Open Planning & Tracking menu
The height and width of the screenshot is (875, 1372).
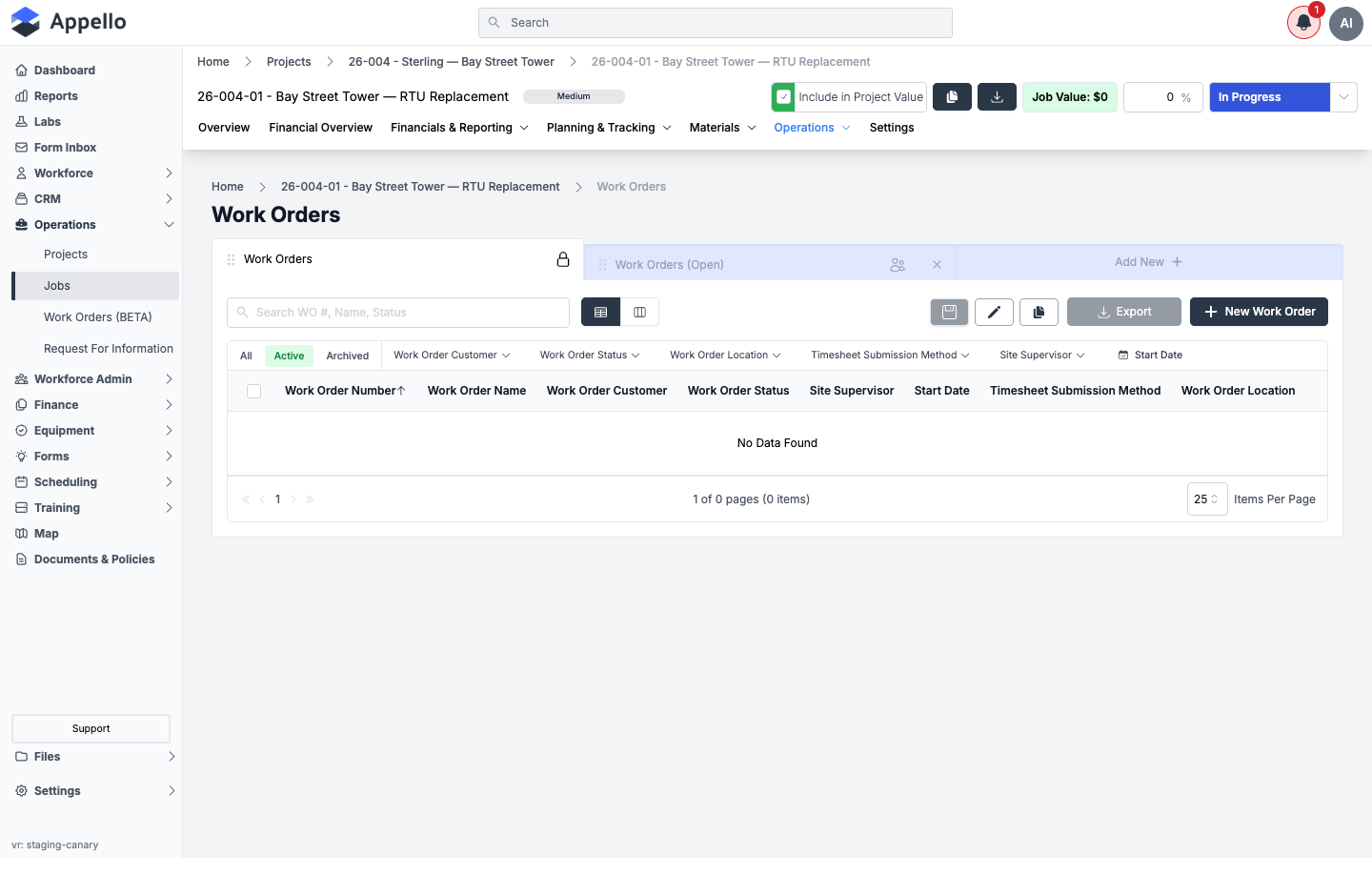609,128
